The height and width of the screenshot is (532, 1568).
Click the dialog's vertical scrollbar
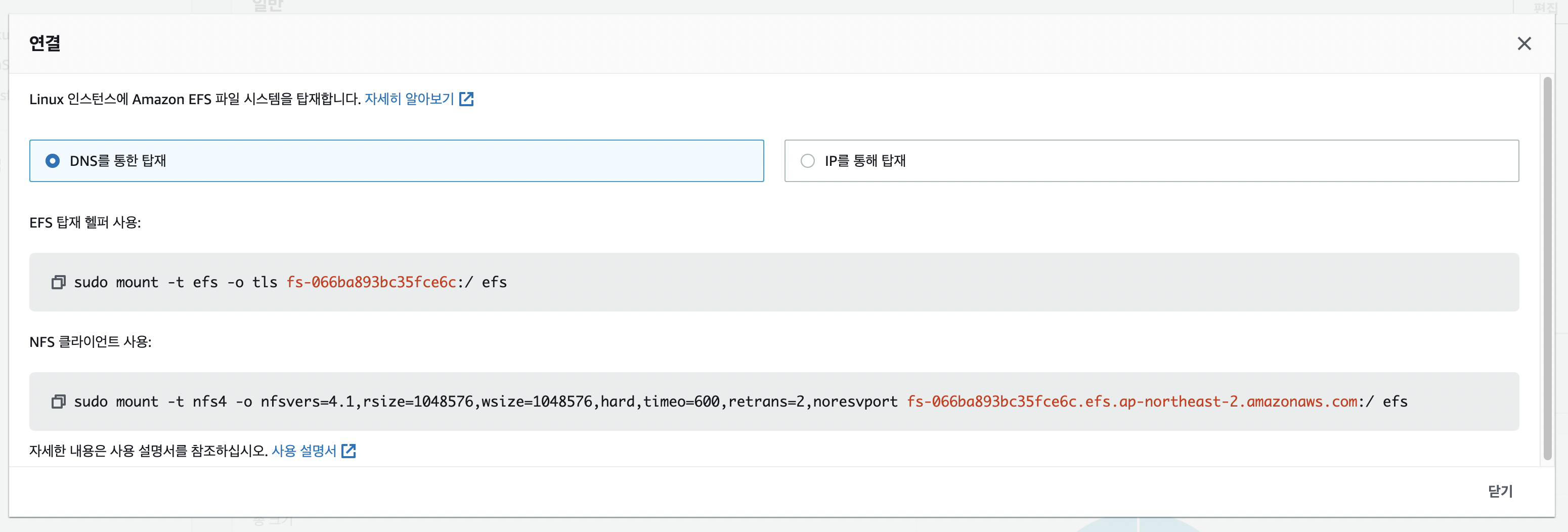point(1547,269)
